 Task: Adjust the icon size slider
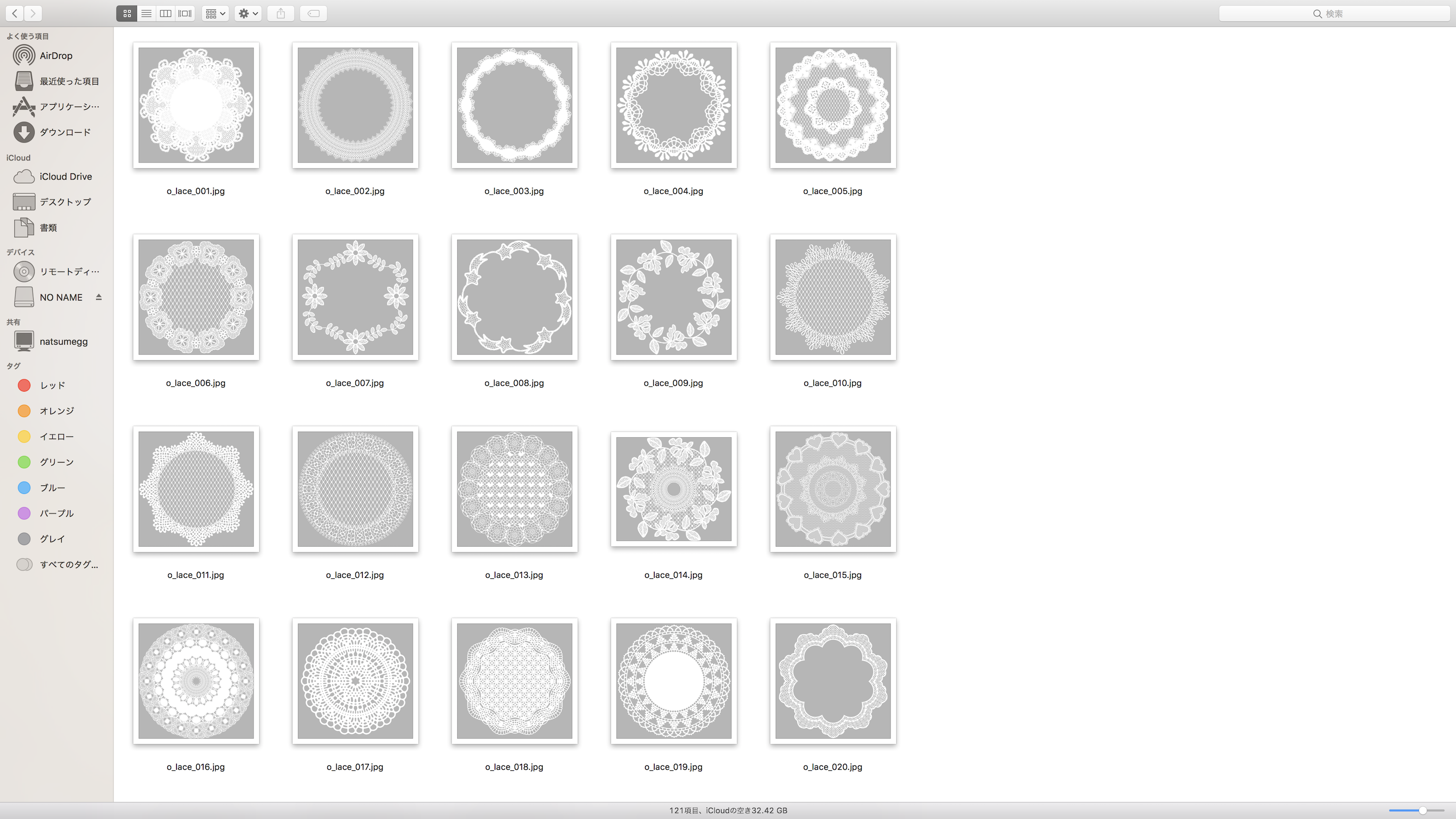[x=1422, y=811]
